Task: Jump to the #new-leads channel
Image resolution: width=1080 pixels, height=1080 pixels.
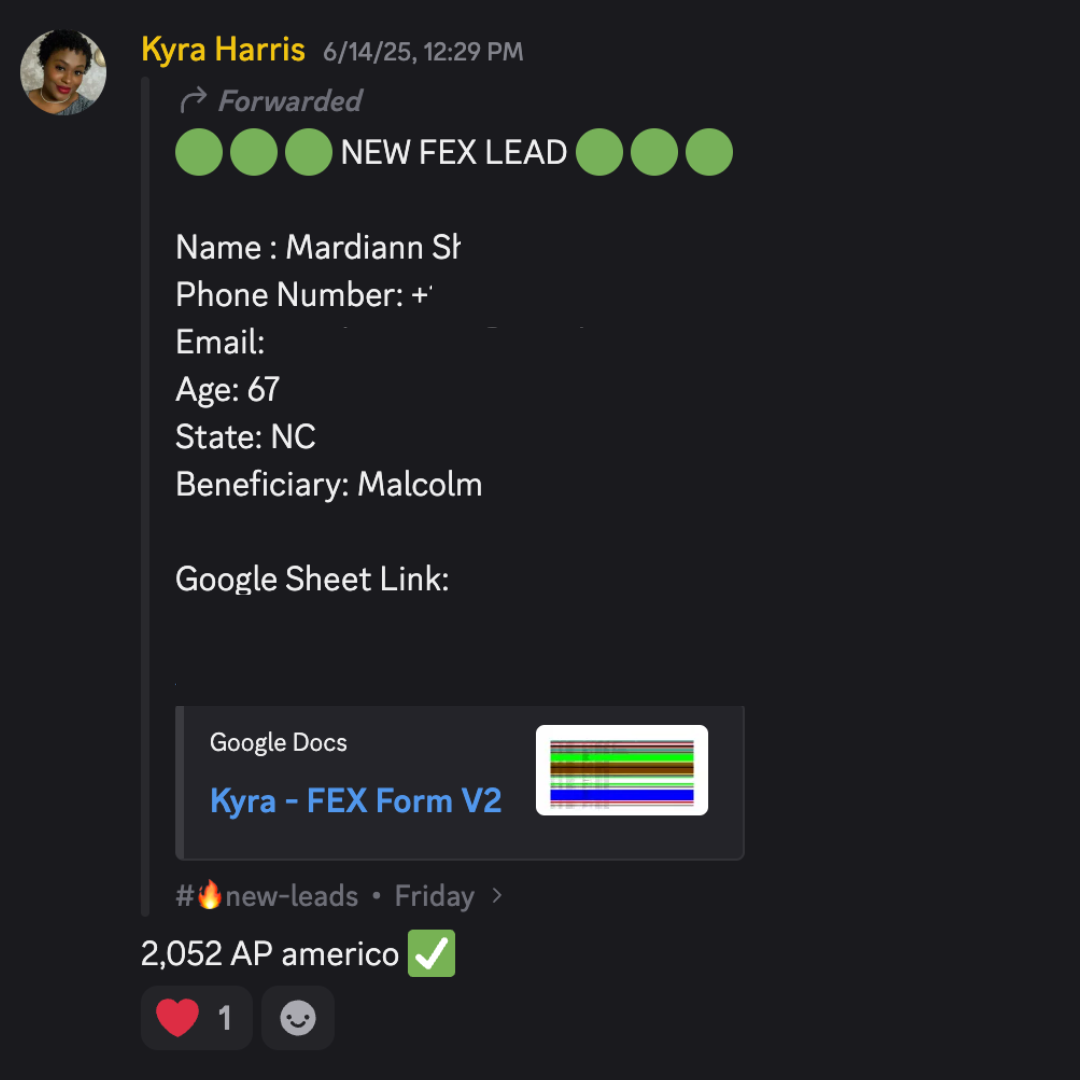Action: [267, 896]
